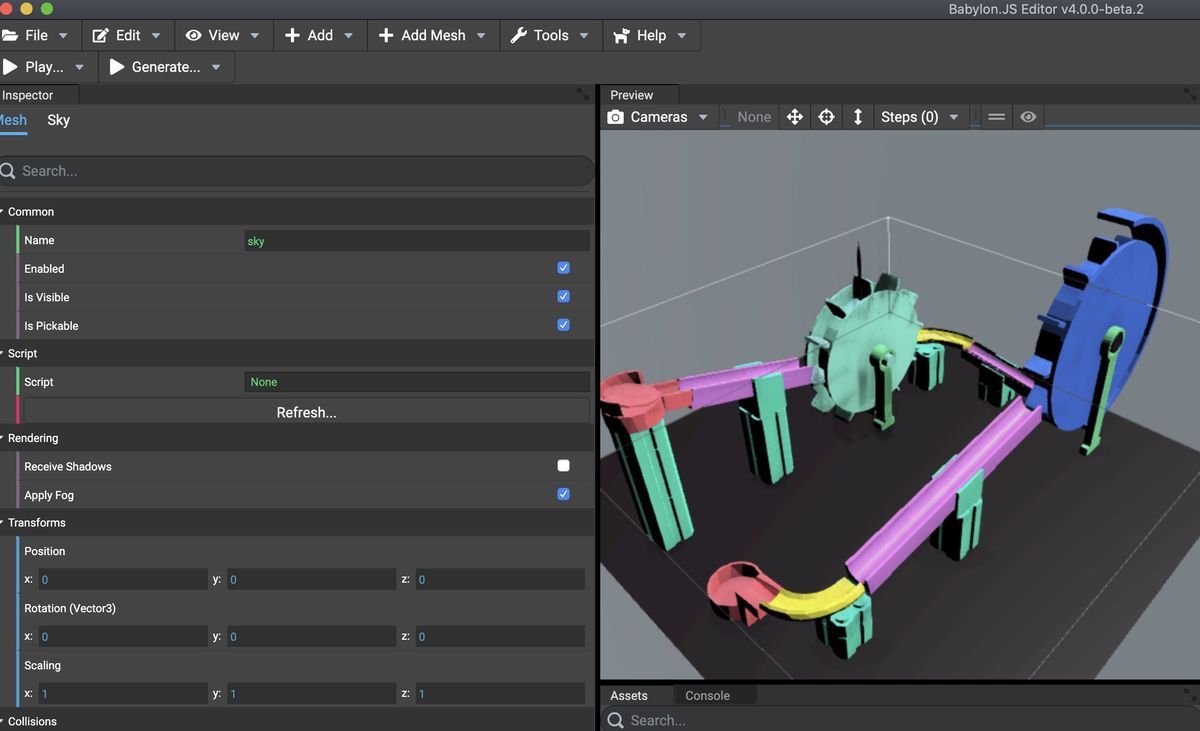Screen dimensions: 1200x731
Task: Open the Steps (0) dropdown
Action: [x=953, y=116]
